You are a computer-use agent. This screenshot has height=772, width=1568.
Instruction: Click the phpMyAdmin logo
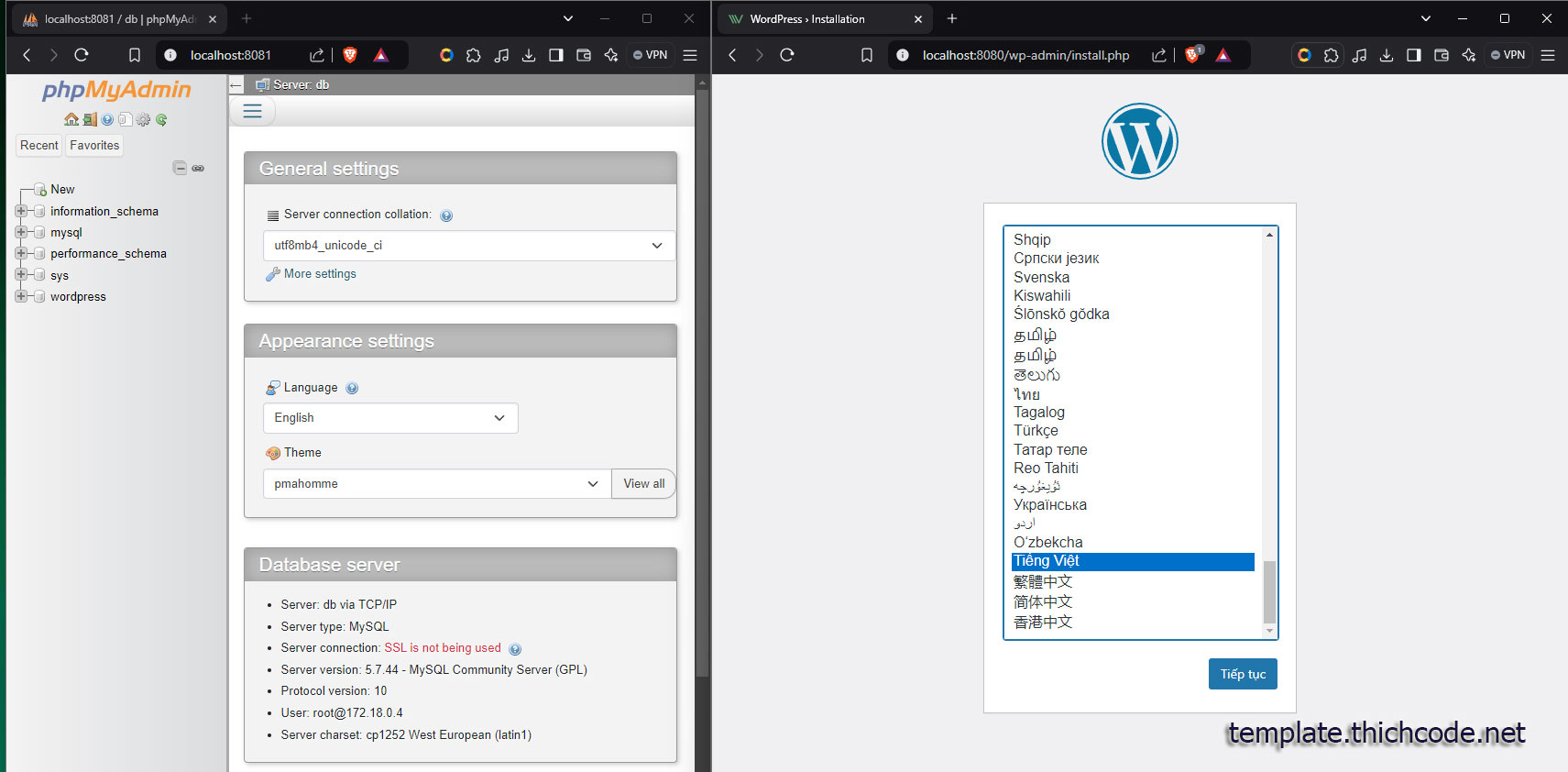pyautogui.click(x=116, y=90)
